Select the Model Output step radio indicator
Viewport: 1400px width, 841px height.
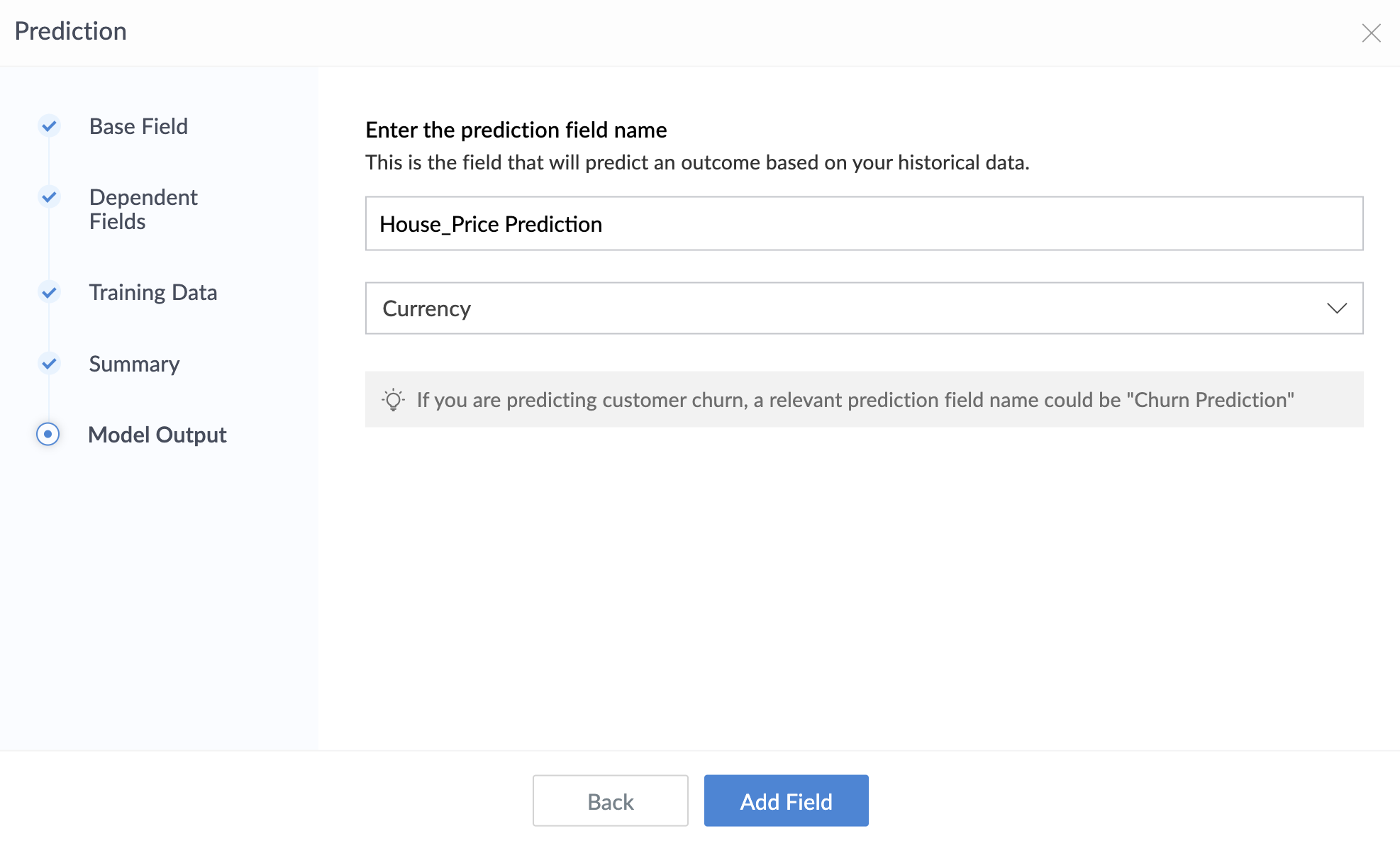[48, 434]
